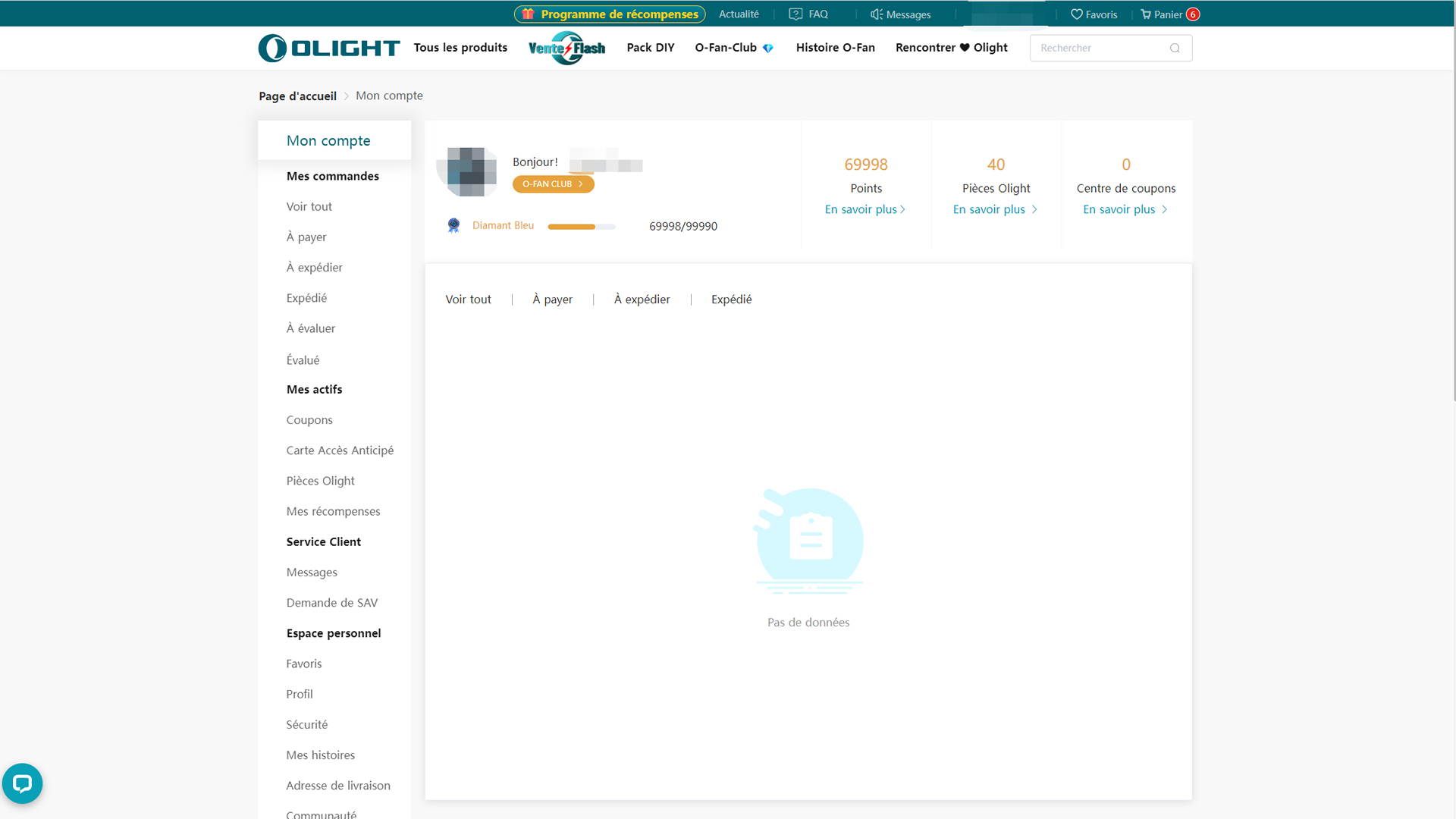Image resolution: width=1456 pixels, height=819 pixels.
Task: Click the gift icon in rewards banner
Action: tap(528, 14)
